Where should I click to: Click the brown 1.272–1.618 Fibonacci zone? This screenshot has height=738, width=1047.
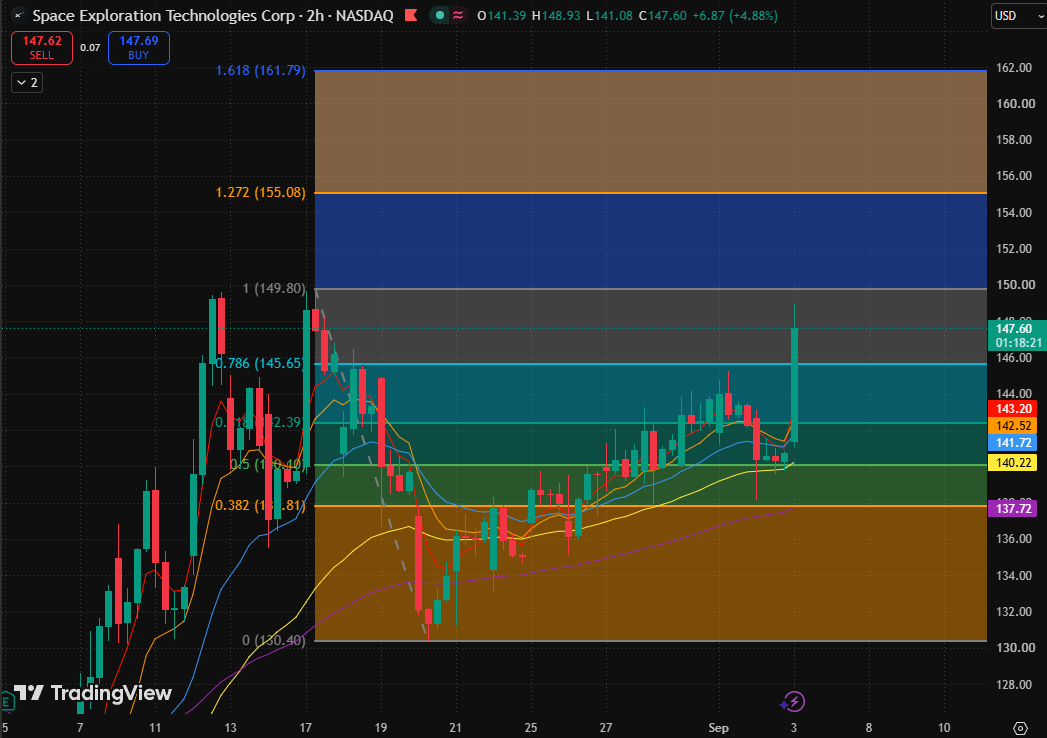pos(650,132)
